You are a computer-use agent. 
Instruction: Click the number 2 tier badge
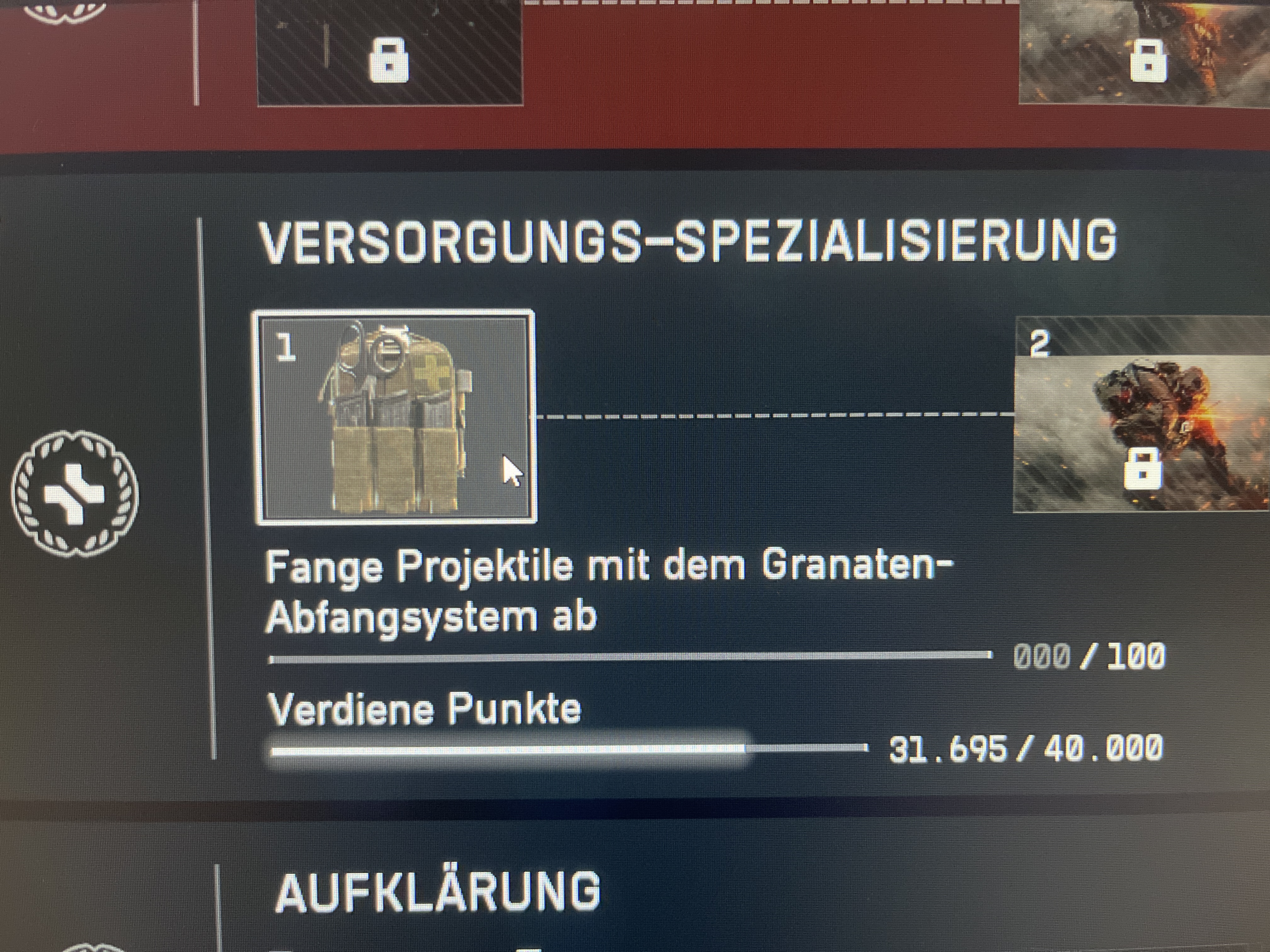click(x=1040, y=344)
